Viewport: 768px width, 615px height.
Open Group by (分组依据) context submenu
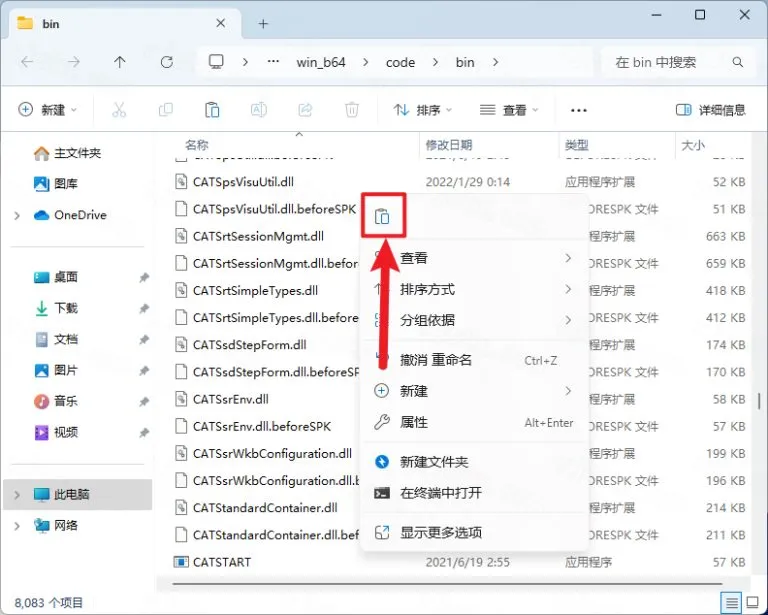[x=474, y=320]
